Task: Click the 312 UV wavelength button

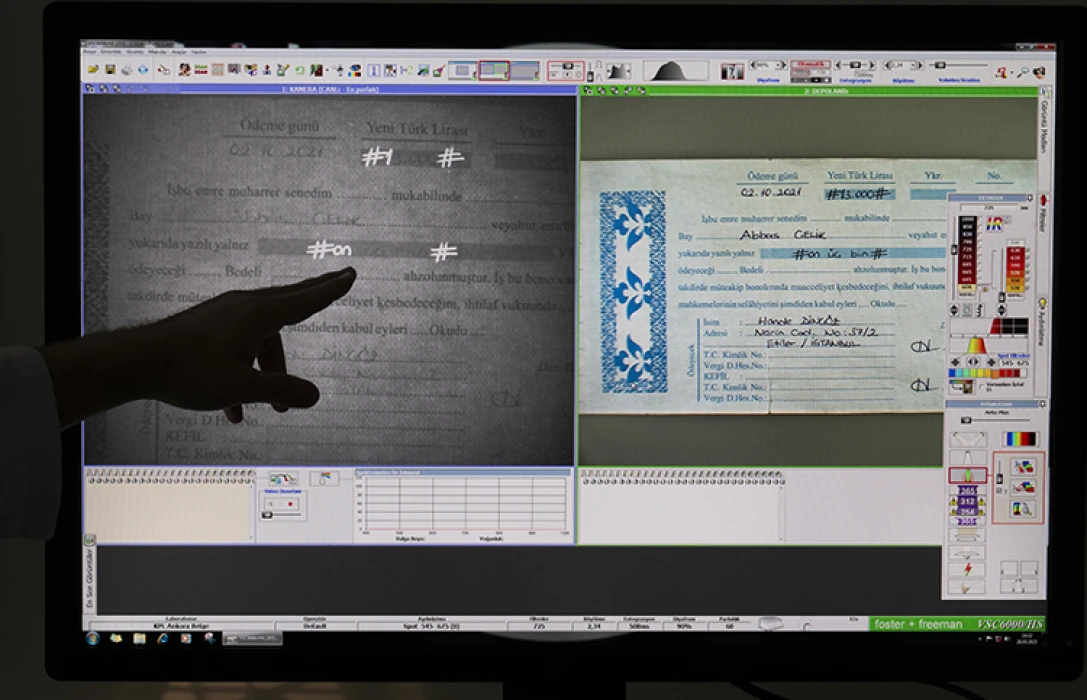Action: point(968,501)
